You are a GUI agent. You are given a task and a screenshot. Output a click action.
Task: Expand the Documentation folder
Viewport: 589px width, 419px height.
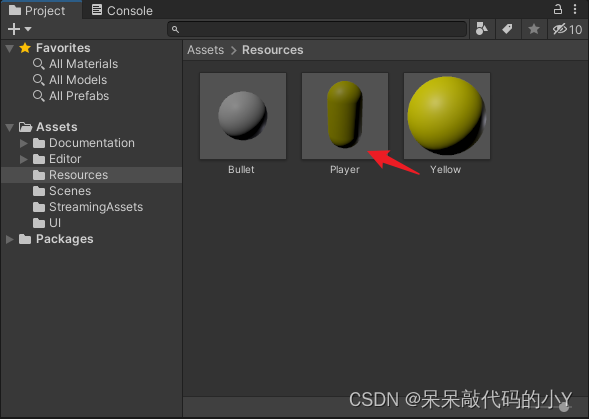(x=23, y=143)
